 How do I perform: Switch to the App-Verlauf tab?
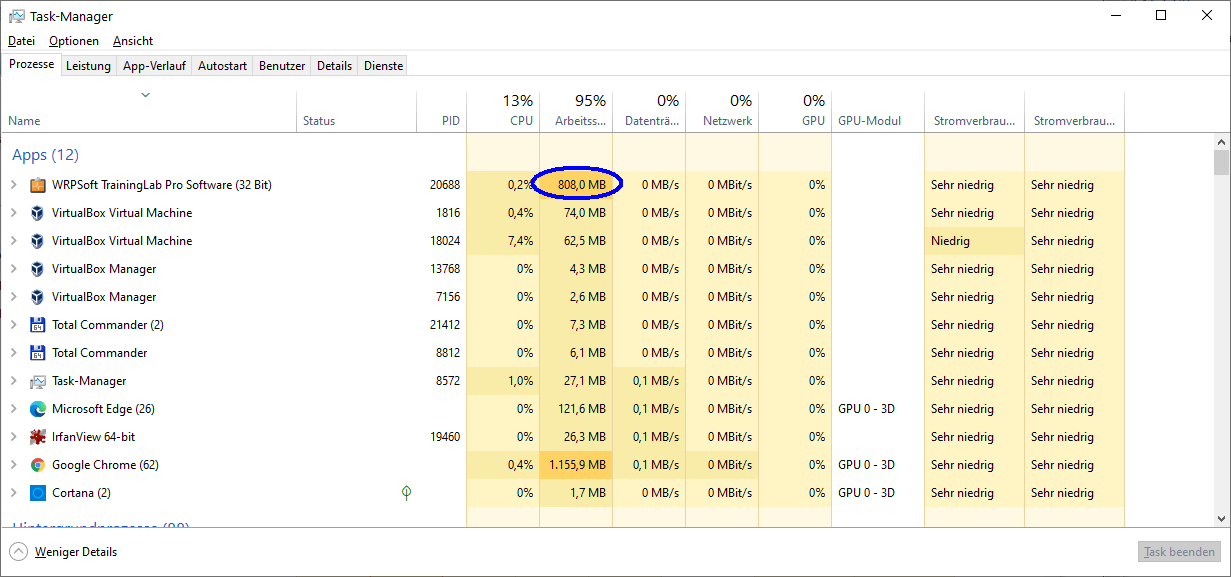tap(154, 66)
